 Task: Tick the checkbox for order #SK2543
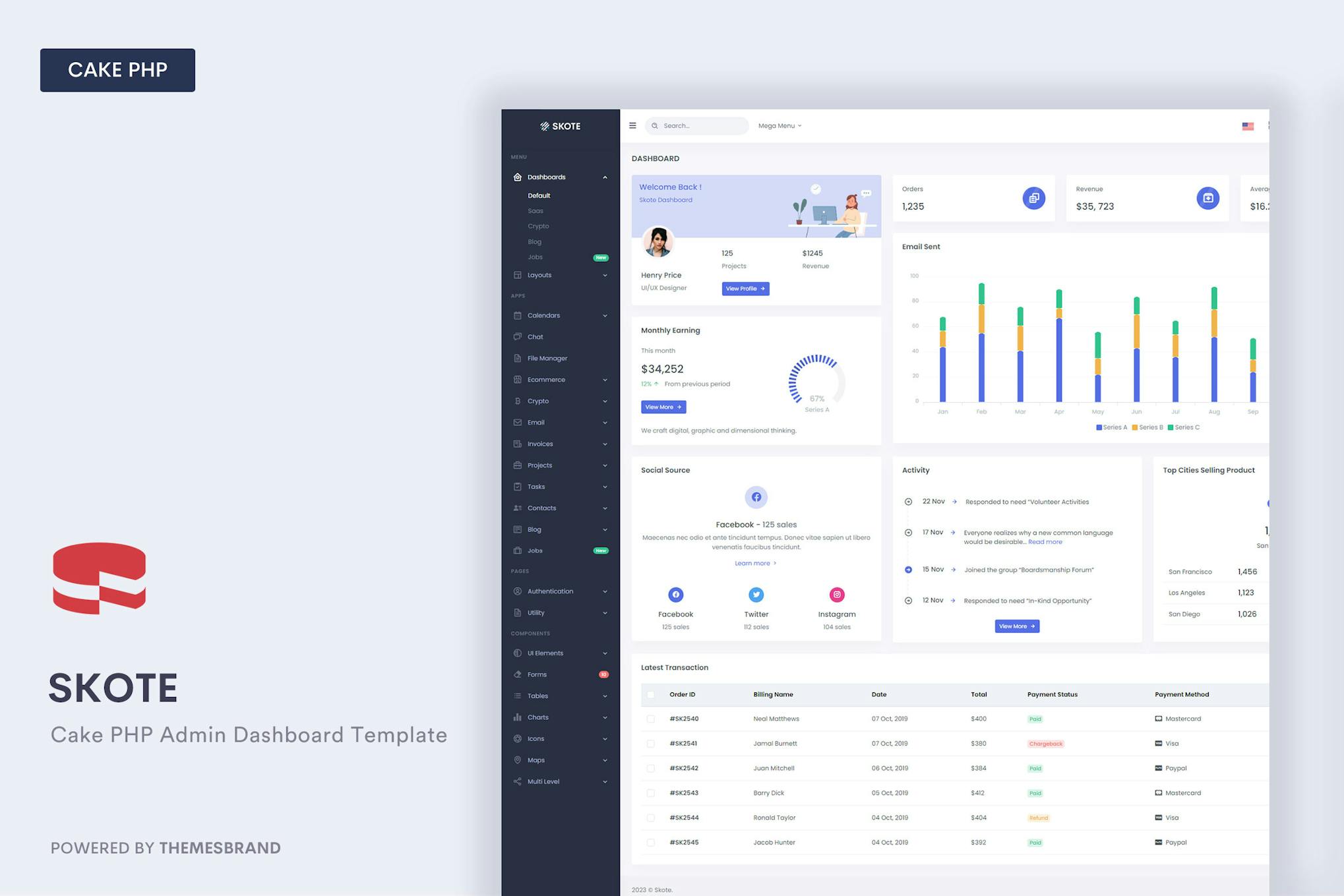(651, 793)
